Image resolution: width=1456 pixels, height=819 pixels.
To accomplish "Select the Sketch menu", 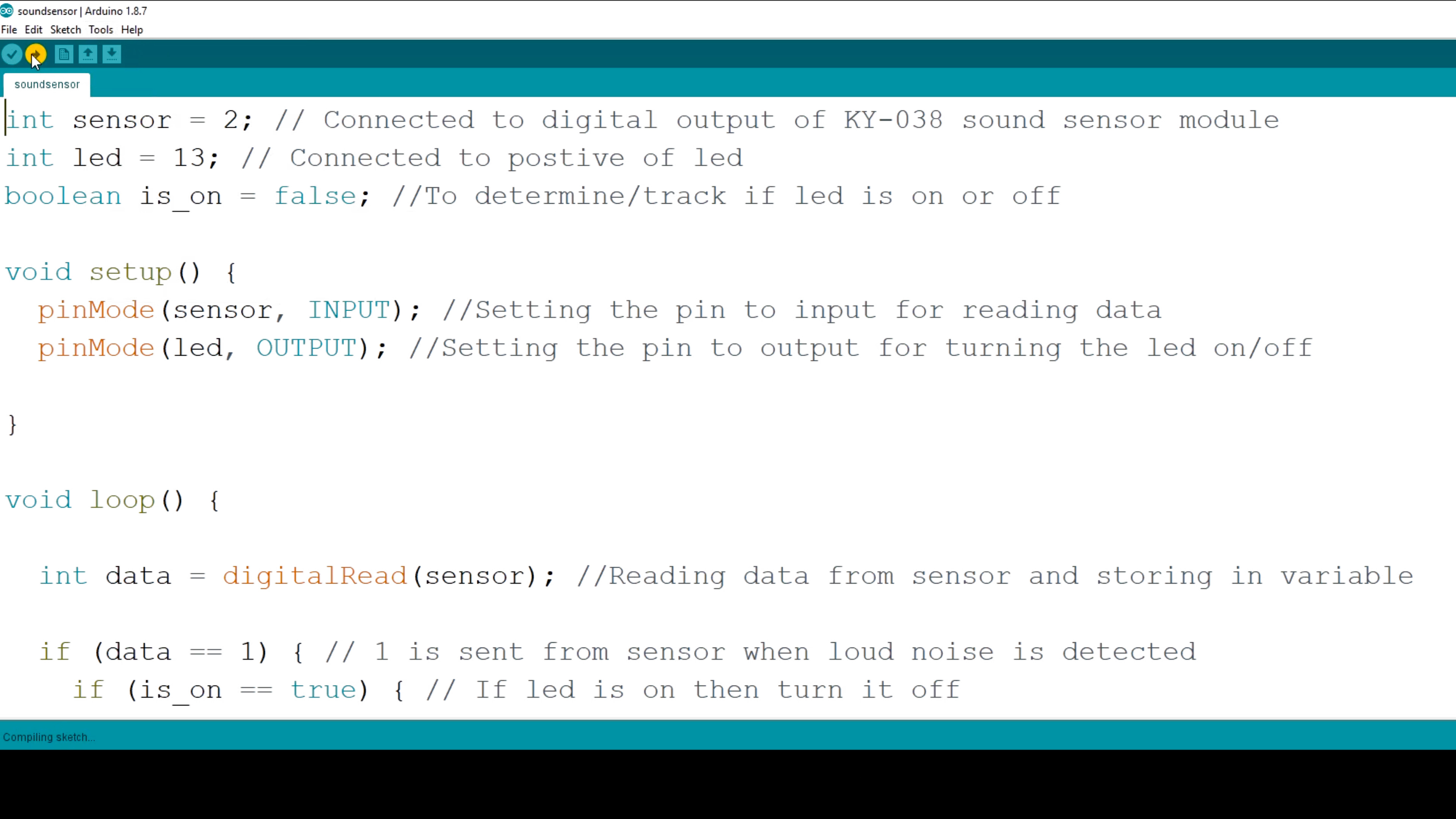I will click(x=65, y=29).
